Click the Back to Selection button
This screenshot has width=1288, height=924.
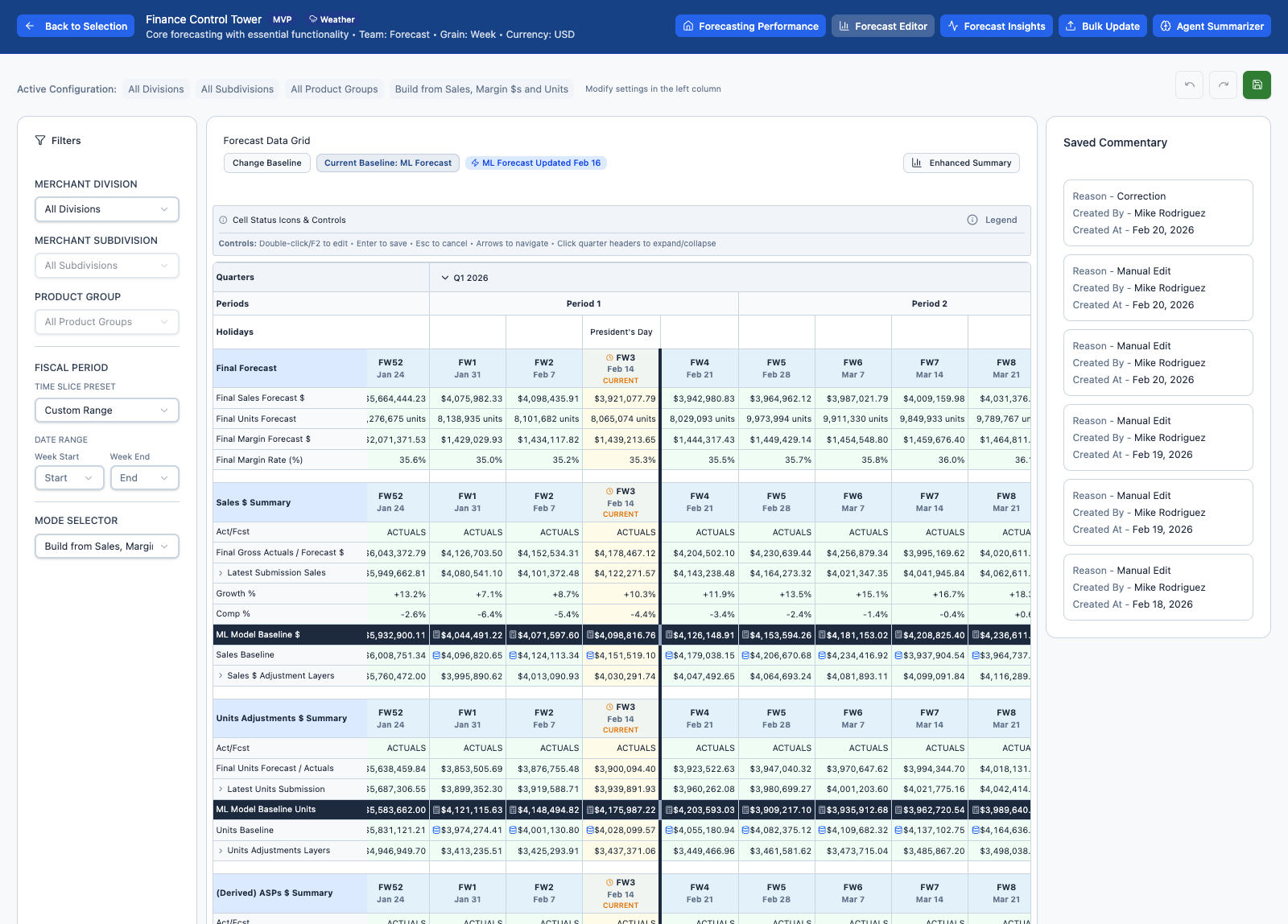(x=75, y=25)
